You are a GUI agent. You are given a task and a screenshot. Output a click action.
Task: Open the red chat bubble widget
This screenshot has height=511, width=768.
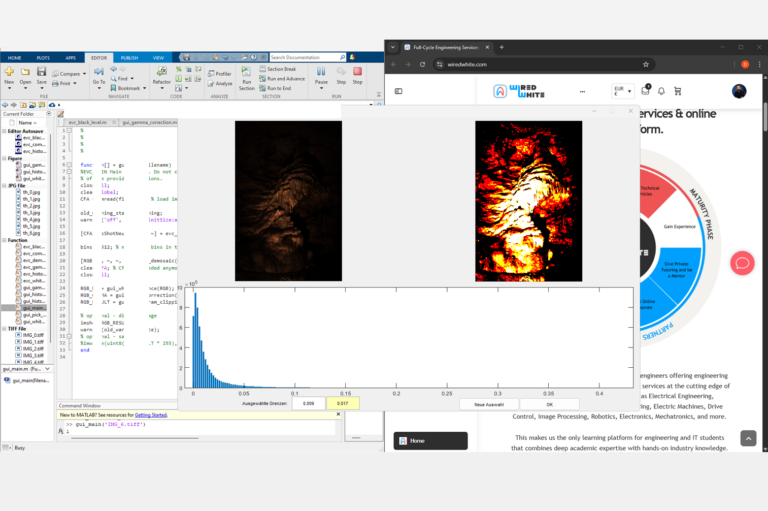point(742,264)
